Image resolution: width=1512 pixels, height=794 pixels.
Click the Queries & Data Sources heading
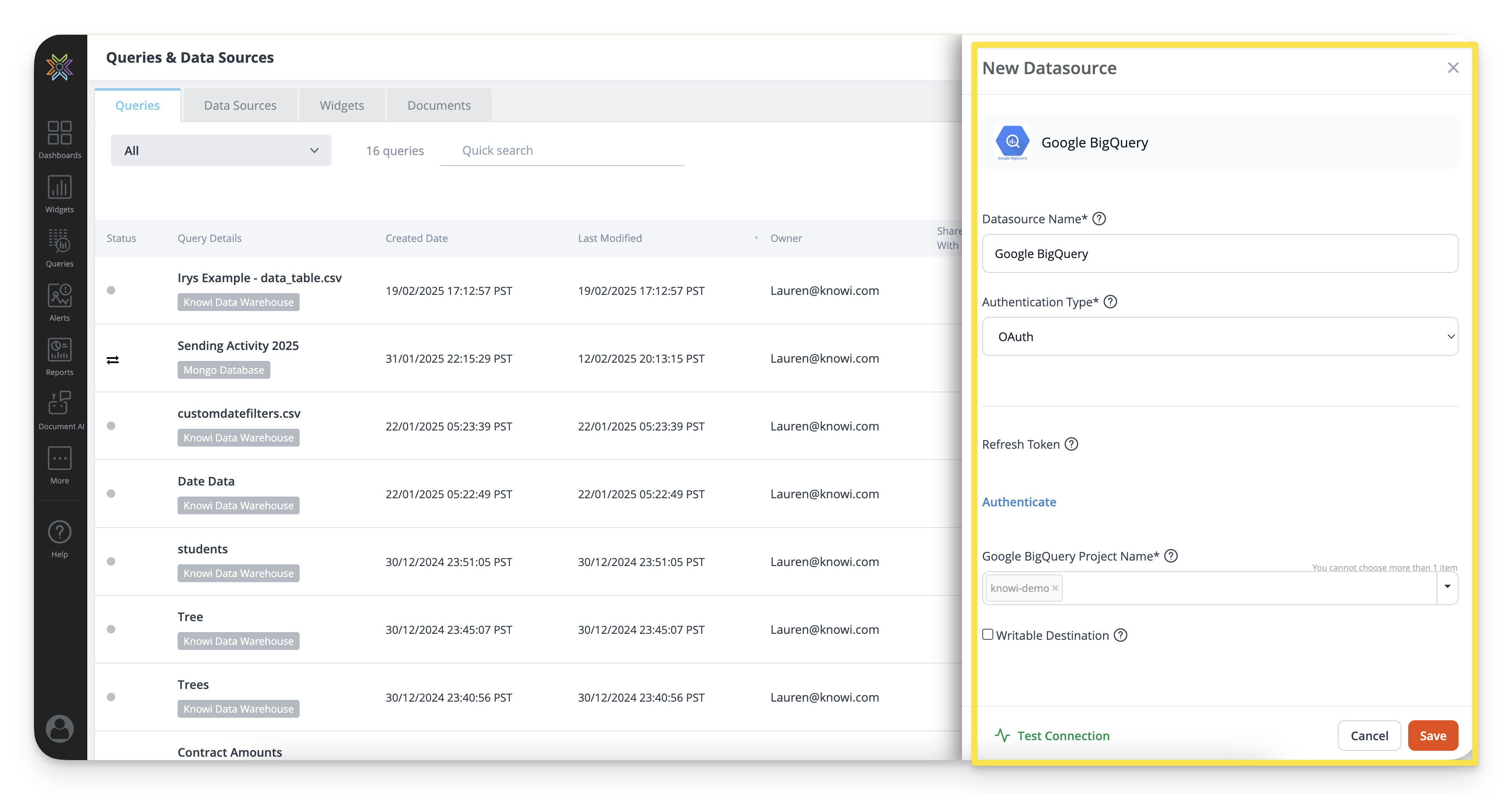coord(189,58)
